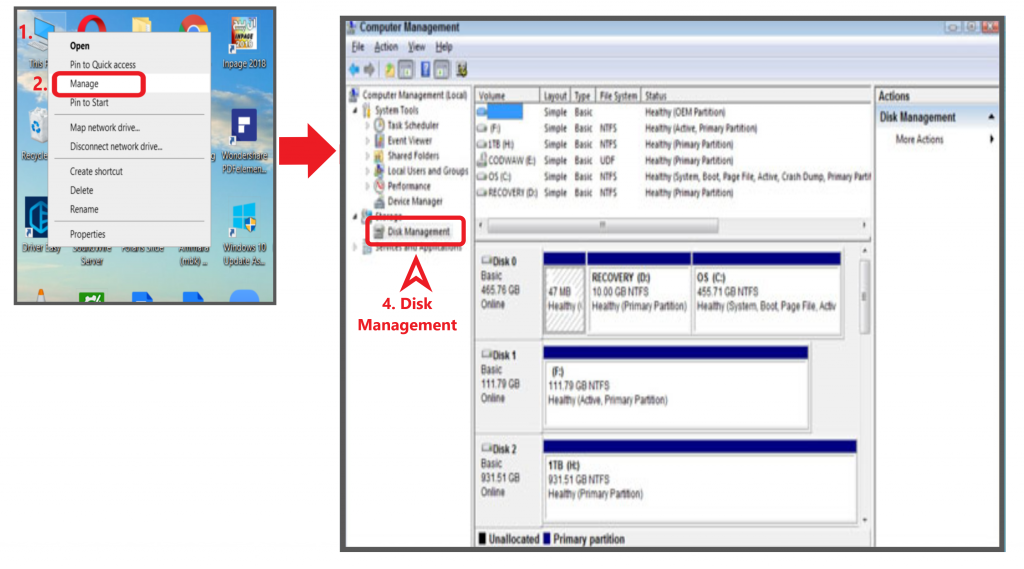Click the disk map vertical scrollbar thumb
The image size is (1024, 569).
(865, 297)
